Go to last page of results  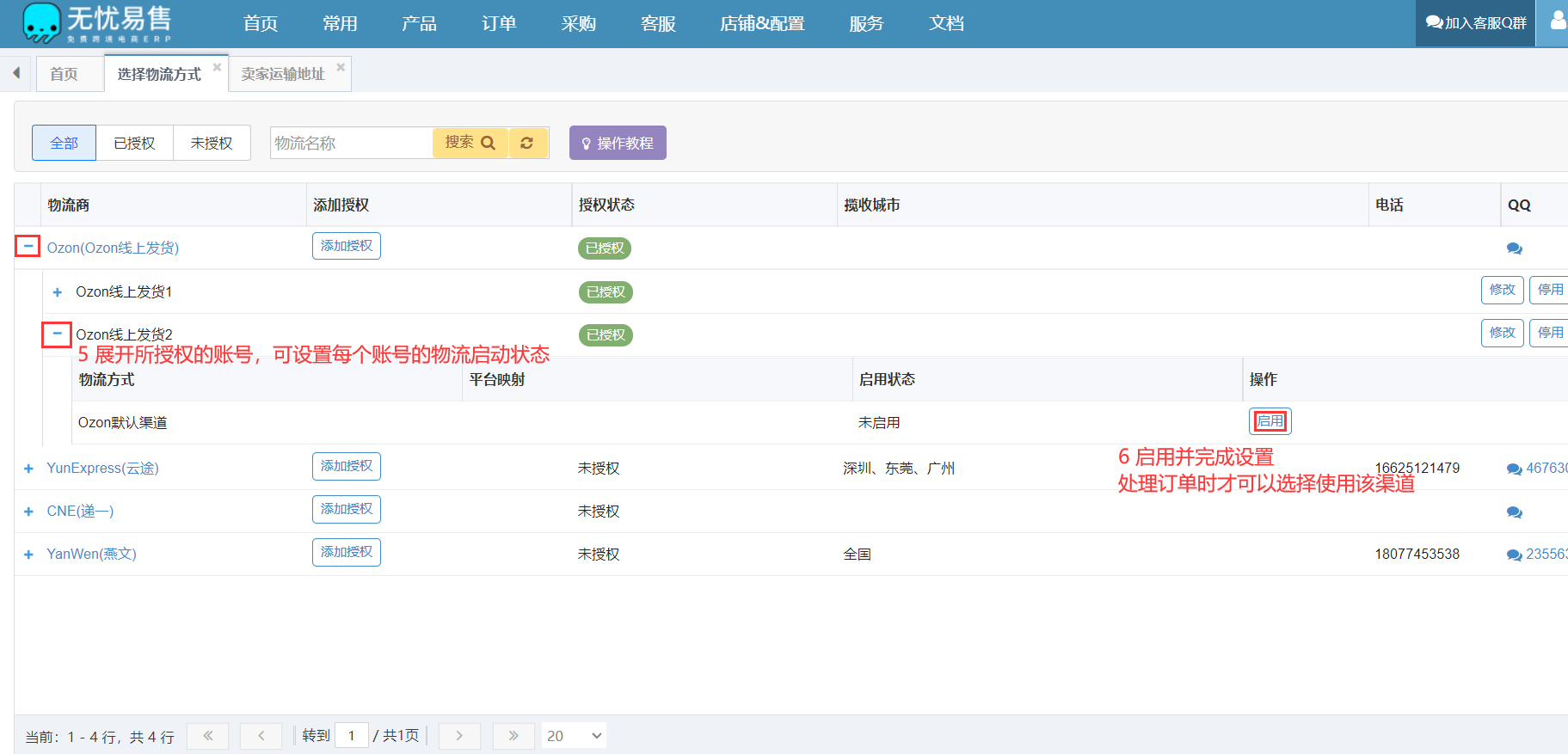[513, 736]
